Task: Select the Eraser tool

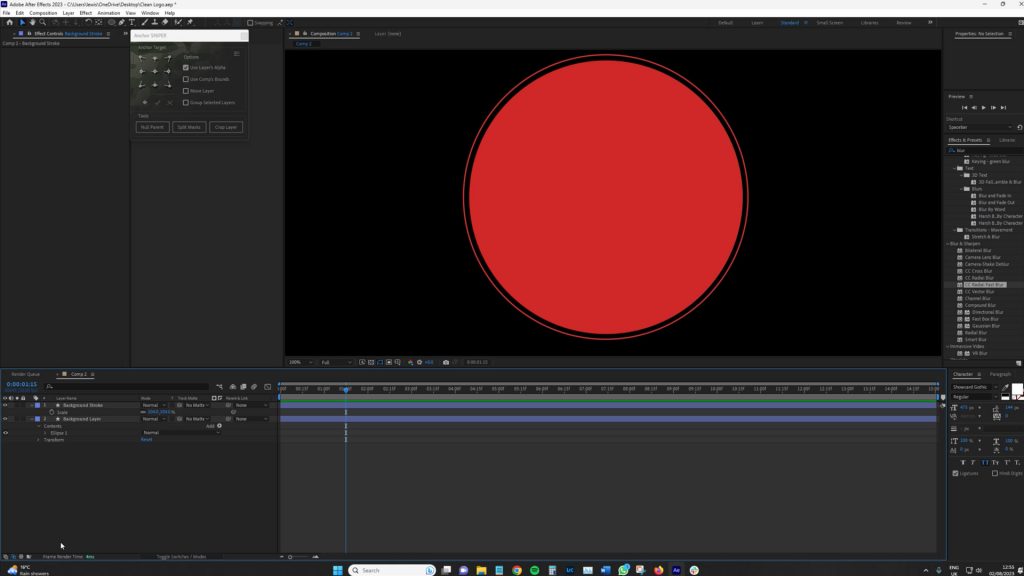Action: (165, 22)
